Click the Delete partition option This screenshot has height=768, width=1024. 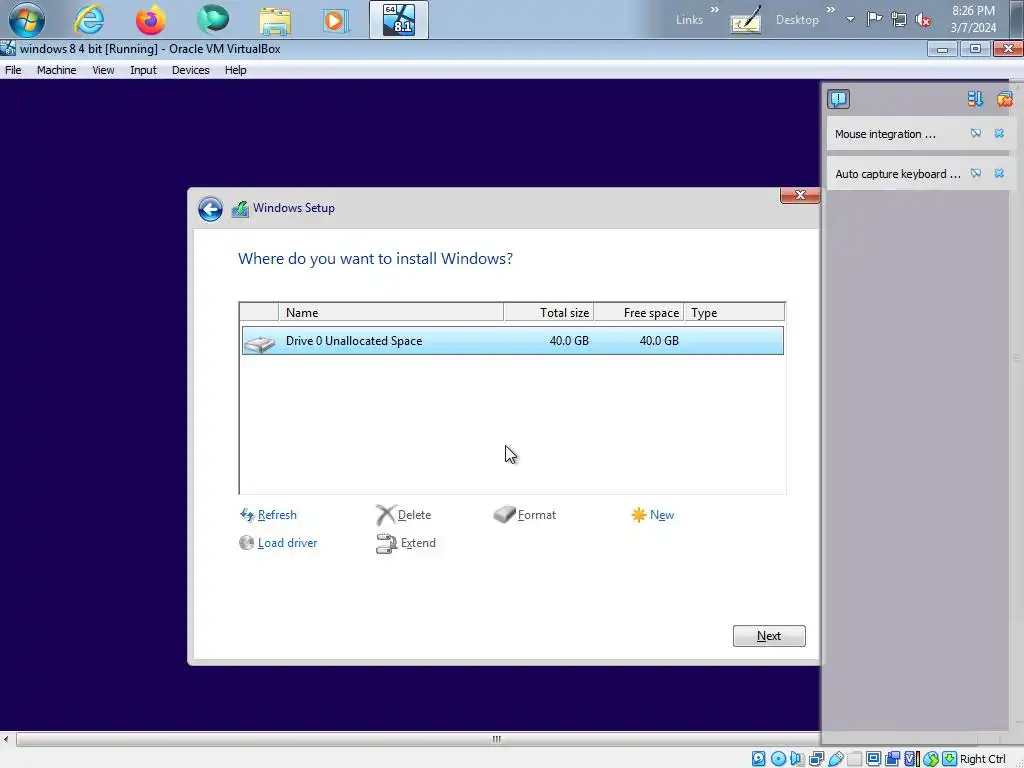point(404,515)
